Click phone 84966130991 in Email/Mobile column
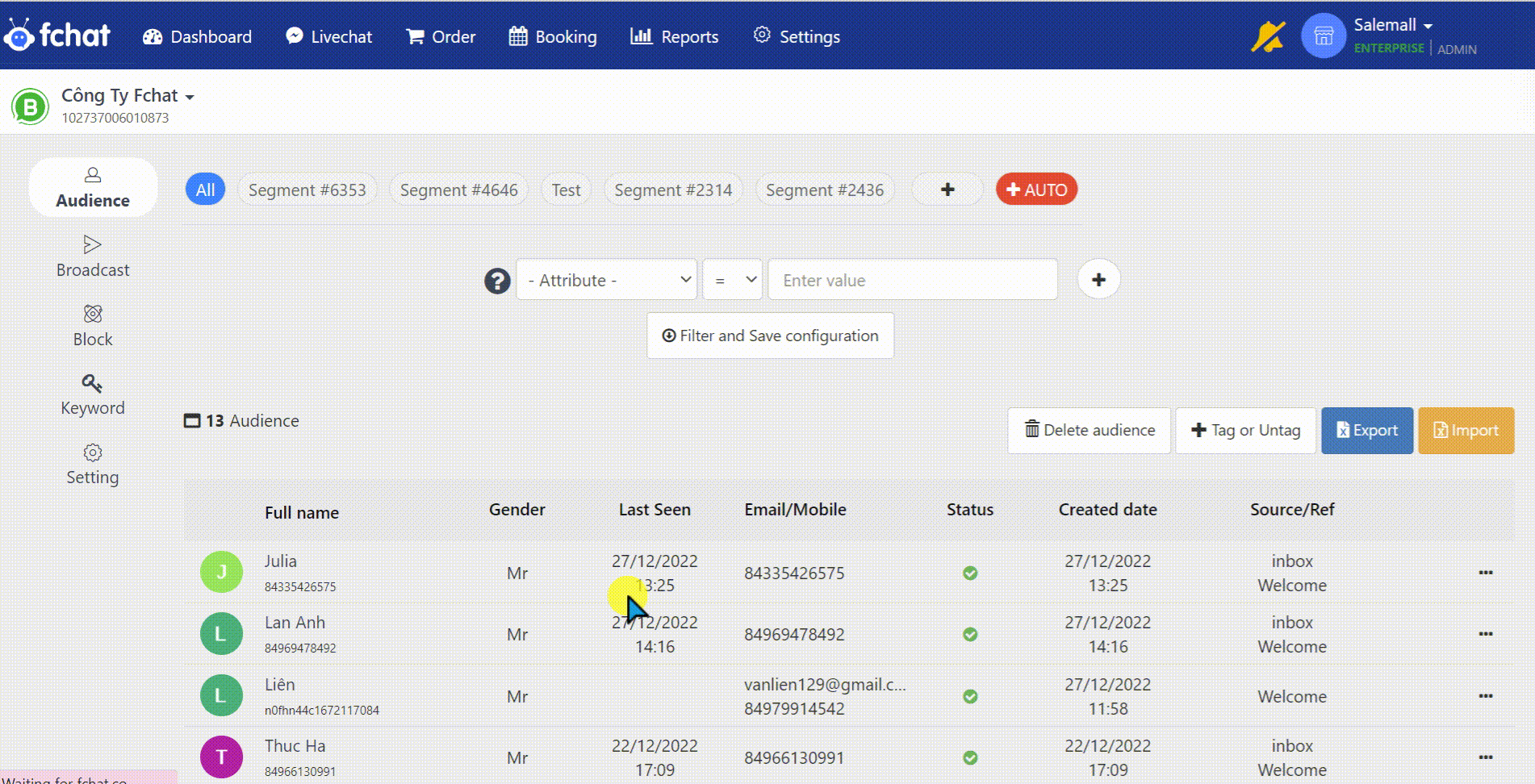Viewport: 1535px width, 784px height. click(x=794, y=757)
